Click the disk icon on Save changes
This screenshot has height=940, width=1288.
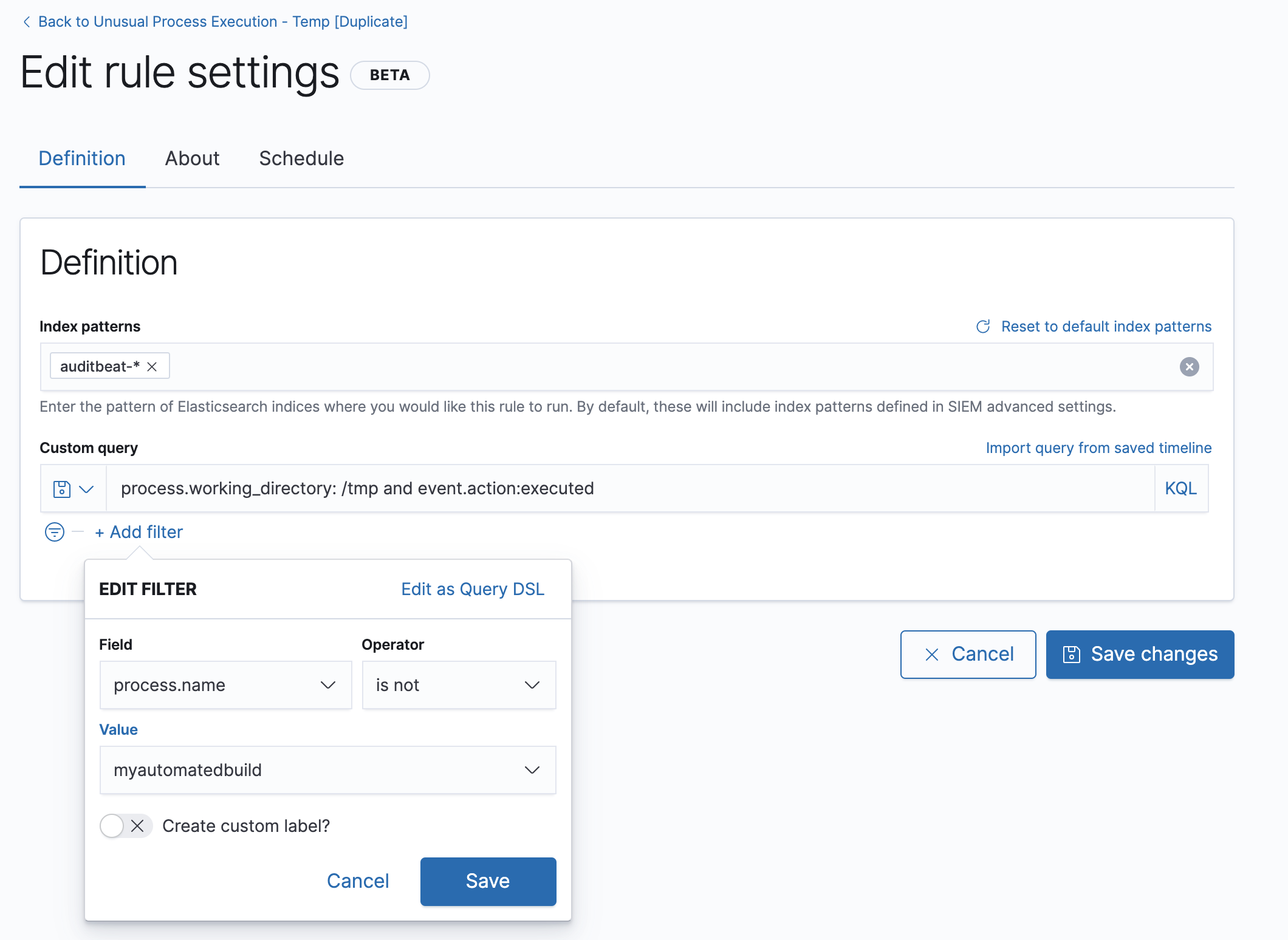[1071, 654]
